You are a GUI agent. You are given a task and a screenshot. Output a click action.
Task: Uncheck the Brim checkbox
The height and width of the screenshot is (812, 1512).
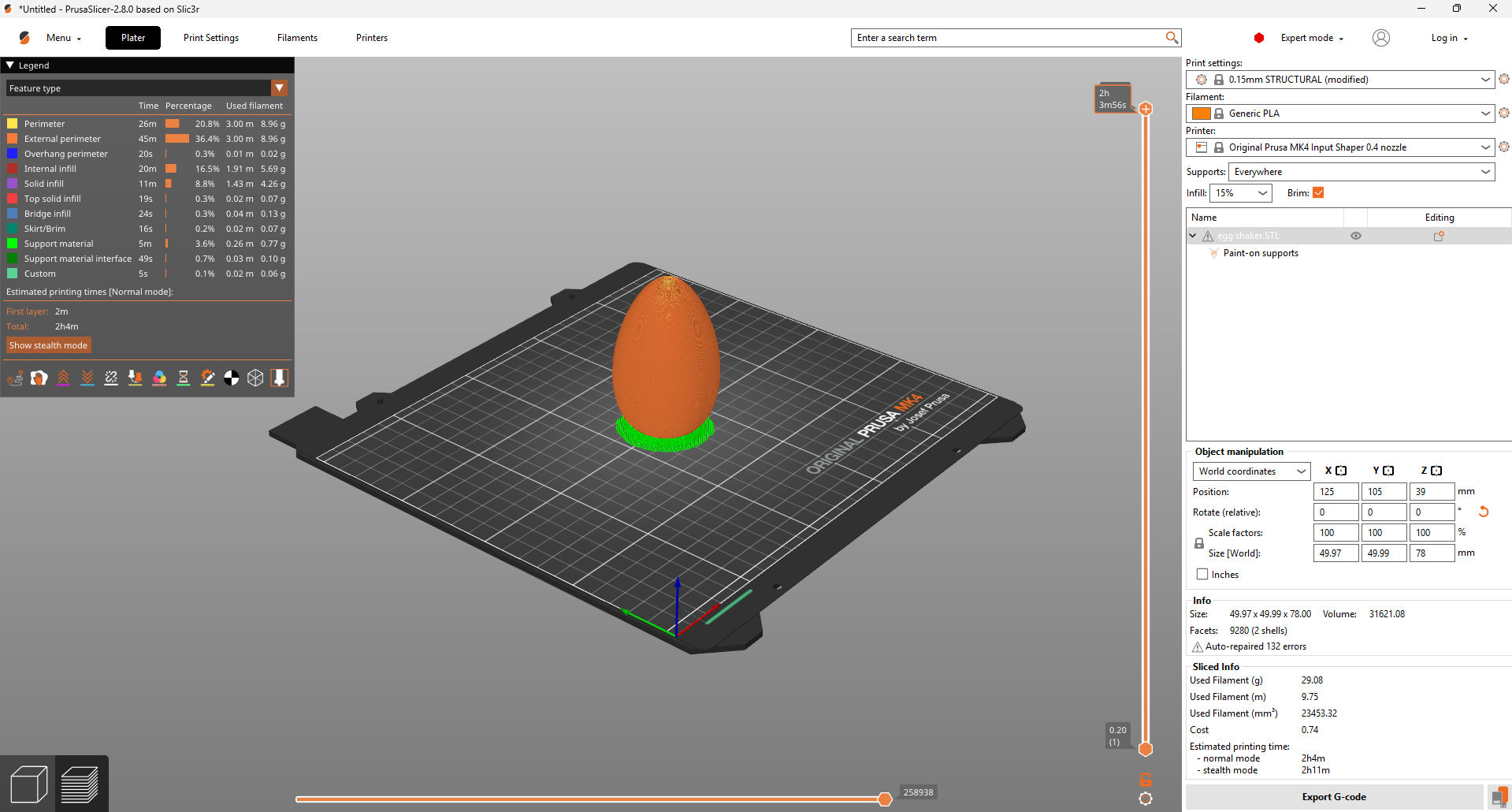[1318, 193]
